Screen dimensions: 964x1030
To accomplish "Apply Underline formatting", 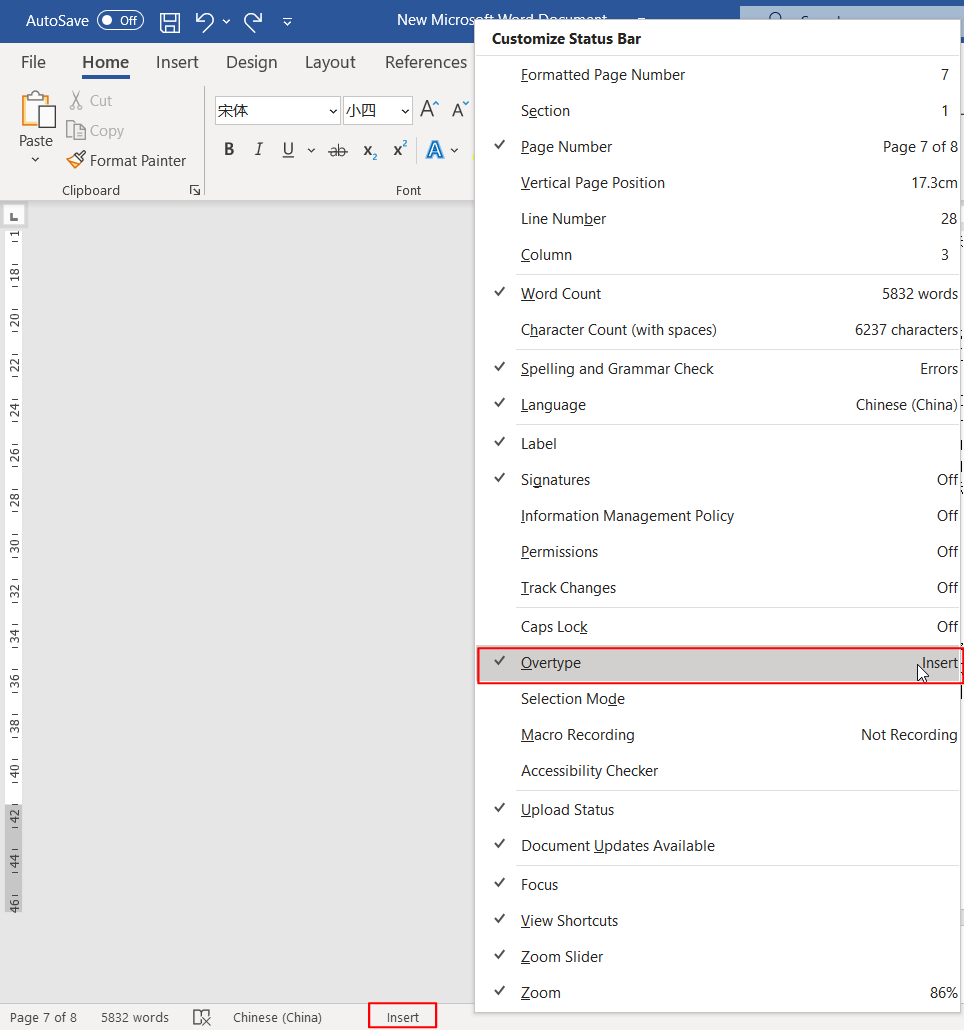I will [288, 150].
